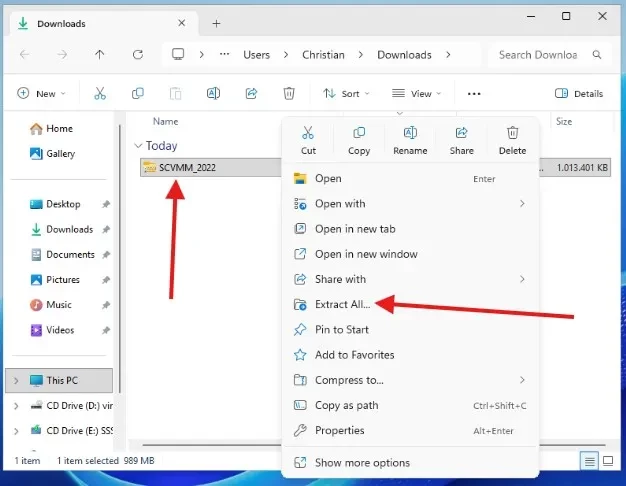Go back with the back arrow
The height and width of the screenshot is (486, 626).
point(25,54)
